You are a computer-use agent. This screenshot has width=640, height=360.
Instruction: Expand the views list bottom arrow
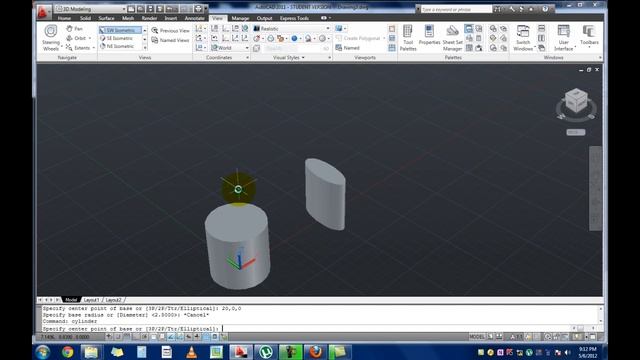pyautogui.click(x=145, y=47)
